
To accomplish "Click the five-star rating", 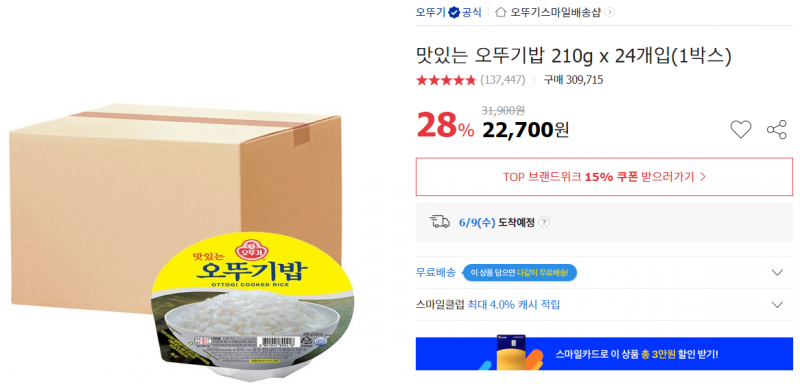I will 446,80.
